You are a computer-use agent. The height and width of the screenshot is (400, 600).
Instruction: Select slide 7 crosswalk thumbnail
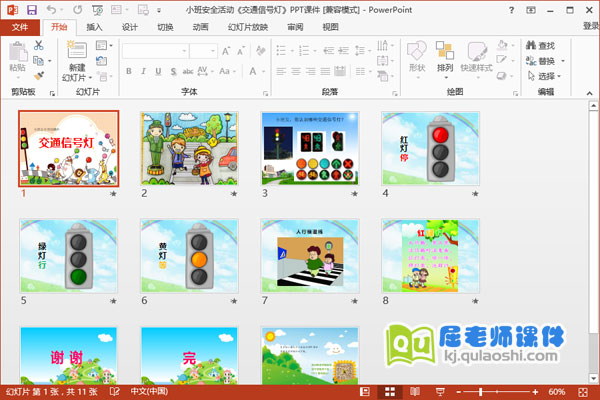(310, 256)
